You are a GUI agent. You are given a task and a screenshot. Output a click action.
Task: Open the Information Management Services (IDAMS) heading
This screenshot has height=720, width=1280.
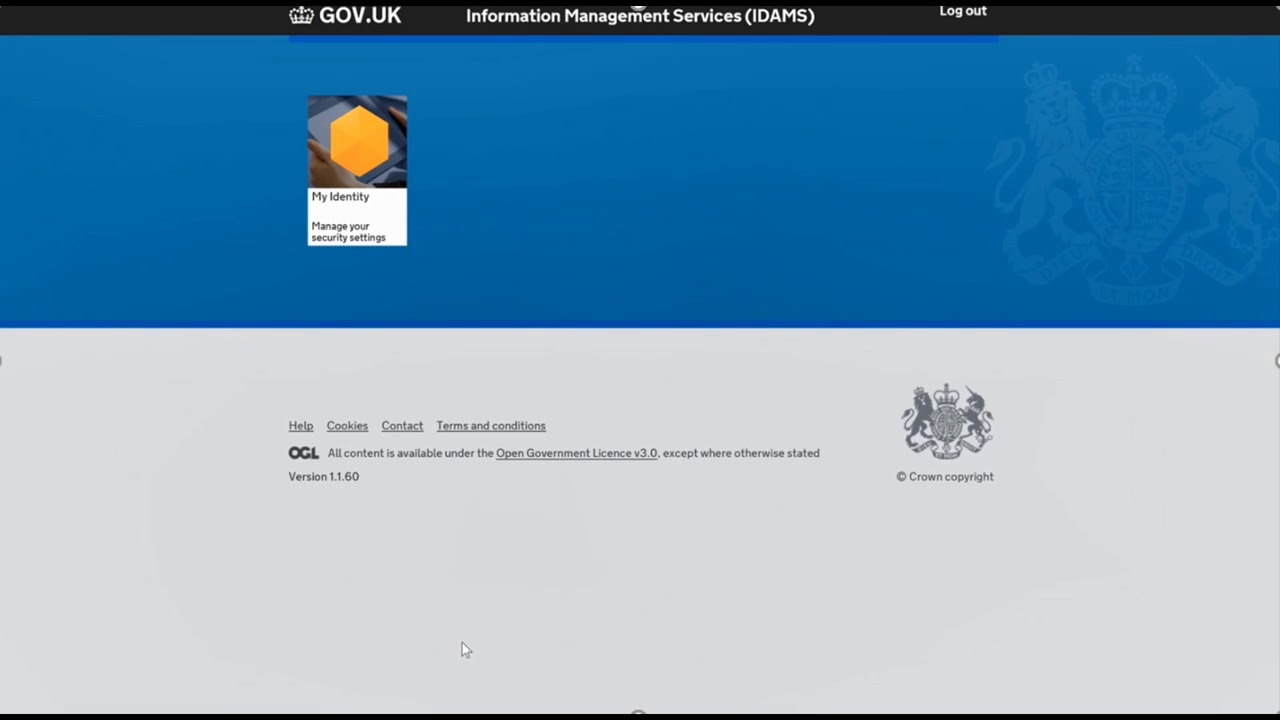coord(640,16)
